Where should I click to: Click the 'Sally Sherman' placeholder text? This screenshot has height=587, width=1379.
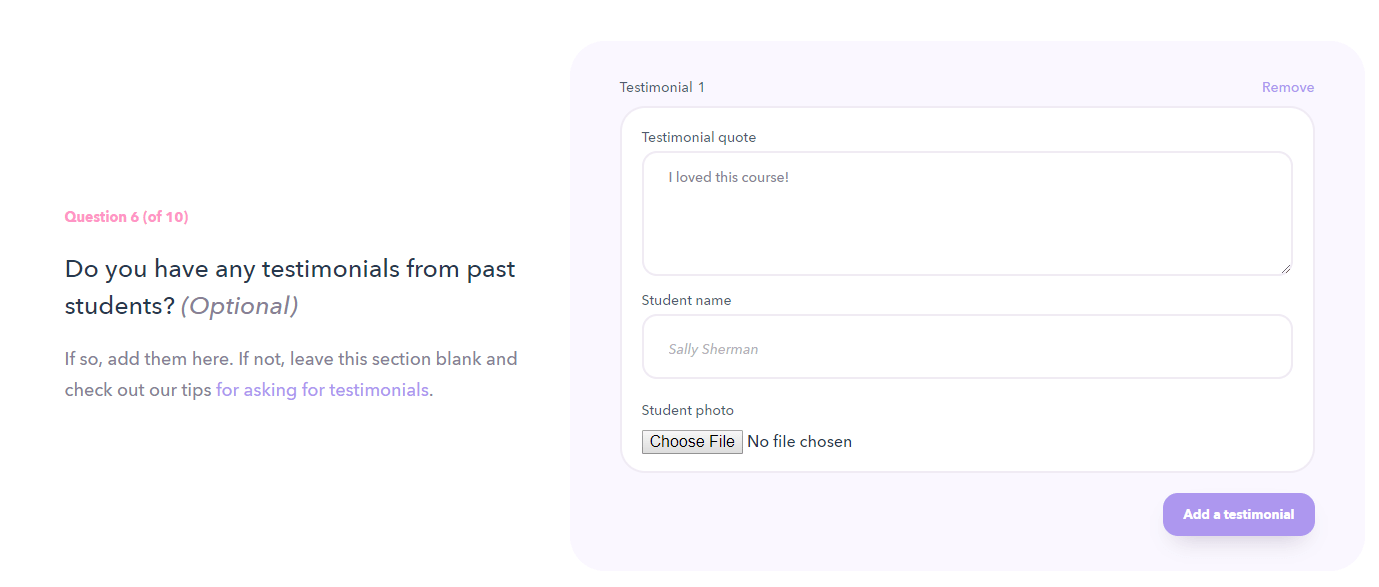713,350
